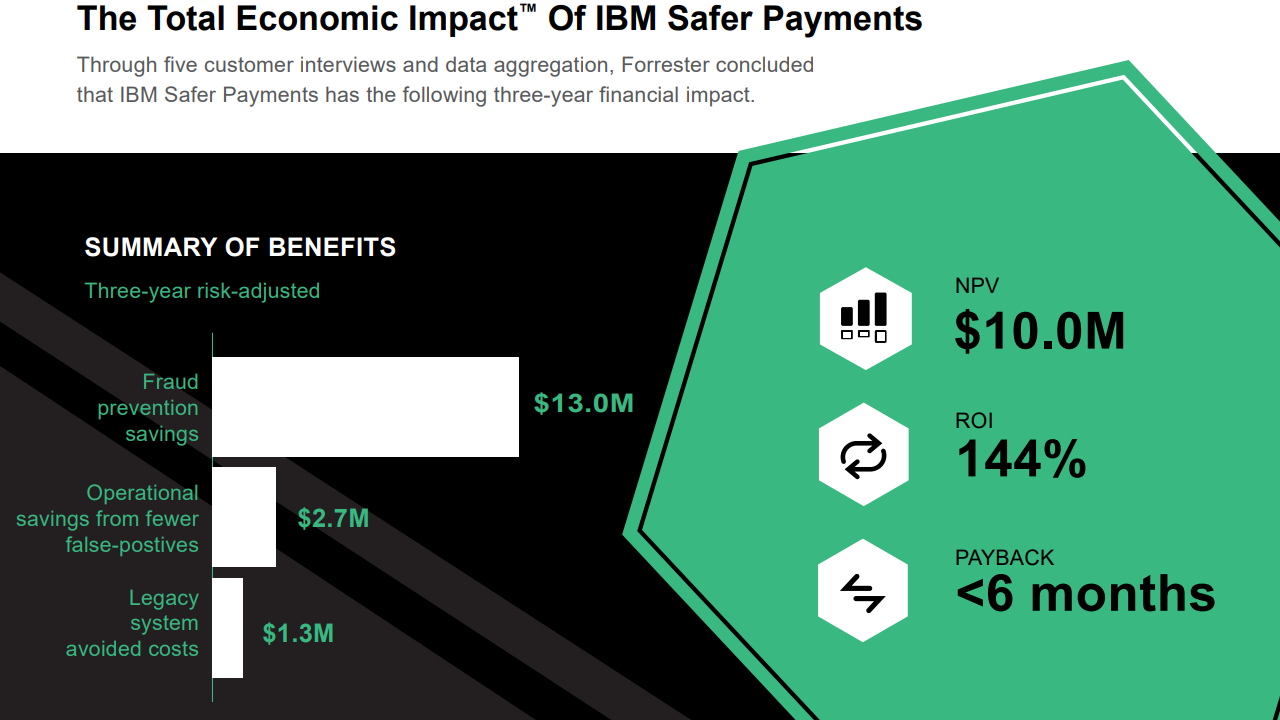
Task: Click the Forrester concluded introduction paragraph
Action: (x=445, y=80)
